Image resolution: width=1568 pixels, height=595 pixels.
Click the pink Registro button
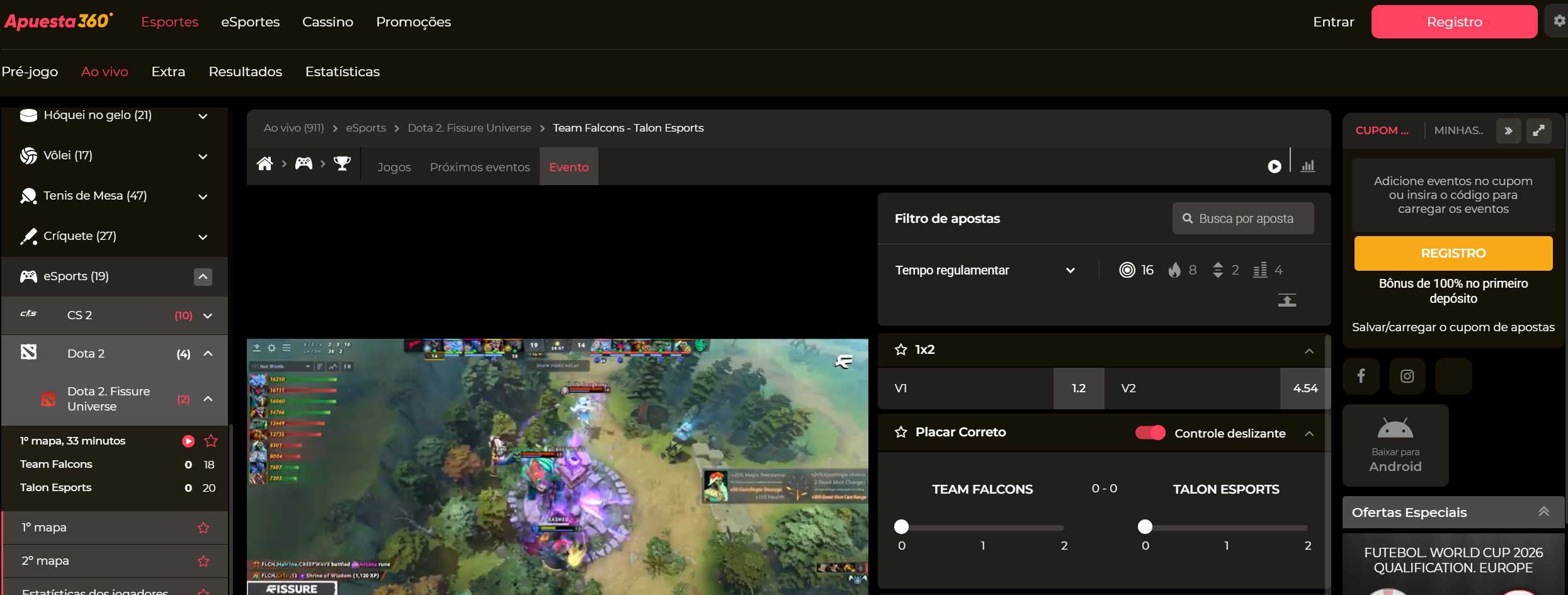1454,21
